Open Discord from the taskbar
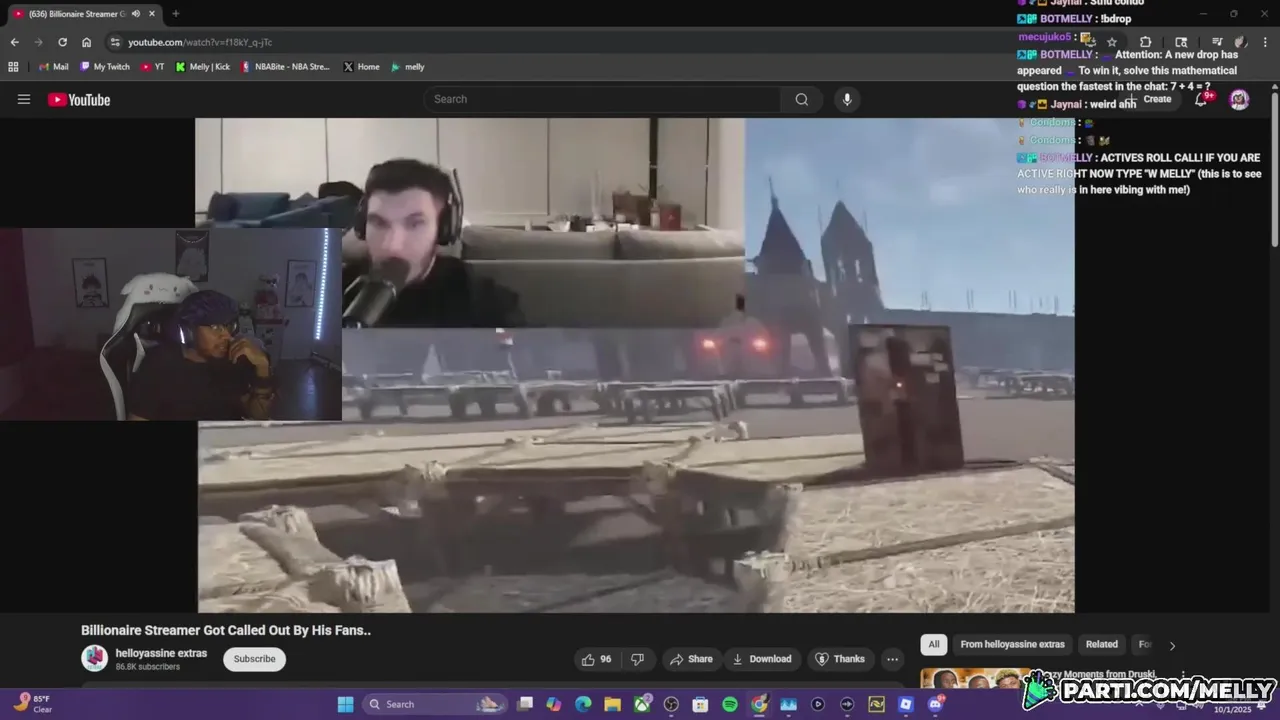 (935, 704)
